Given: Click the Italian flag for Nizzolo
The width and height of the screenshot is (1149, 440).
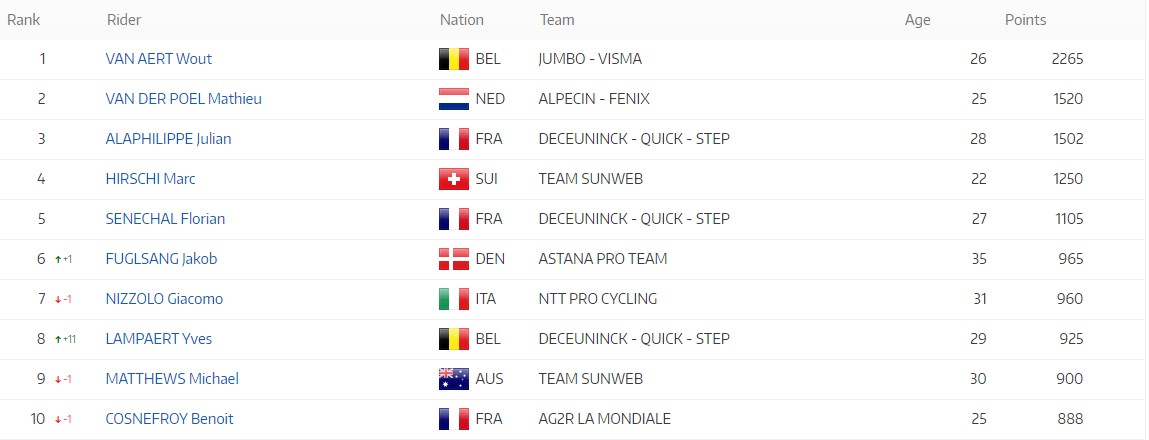Looking at the screenshot, I should pos(454,298).
